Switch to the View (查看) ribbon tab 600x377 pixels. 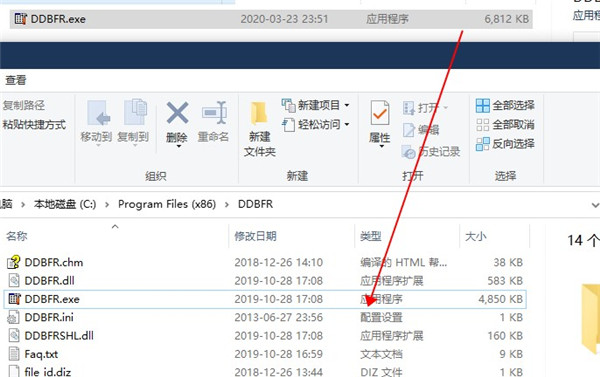click(x=16, y=80)
